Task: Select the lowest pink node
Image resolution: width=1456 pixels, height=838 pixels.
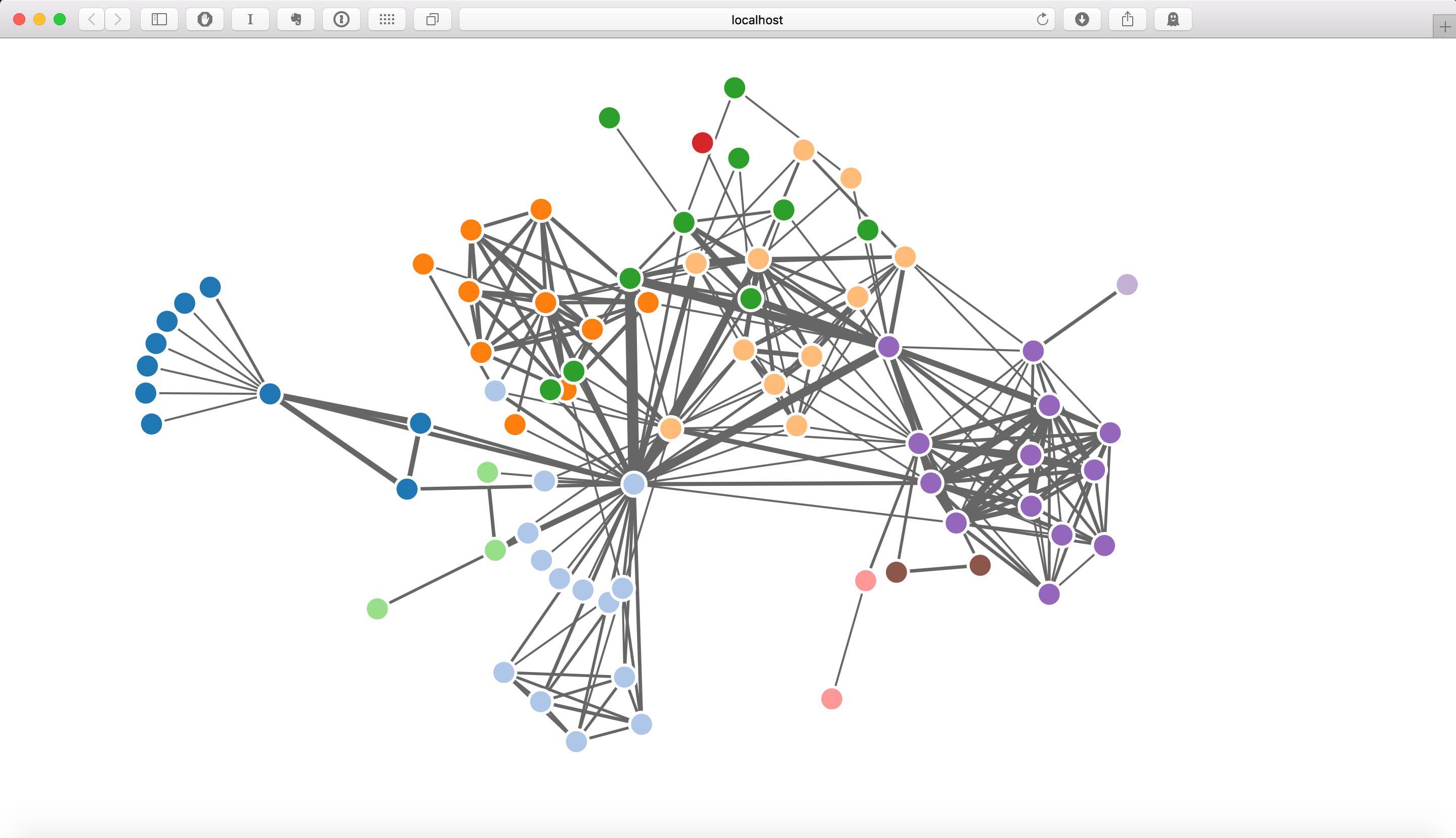Action: (x=831, y=699)
